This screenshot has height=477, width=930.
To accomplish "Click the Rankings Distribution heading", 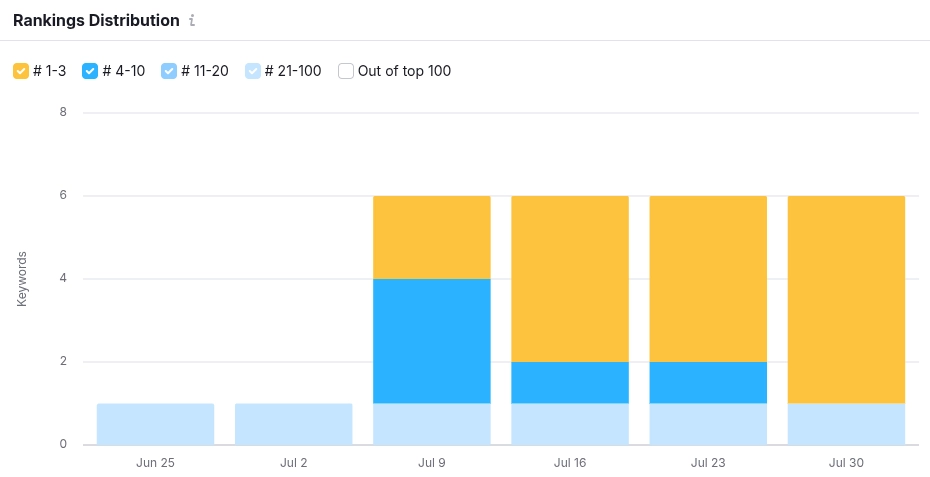I will (96, 20).
